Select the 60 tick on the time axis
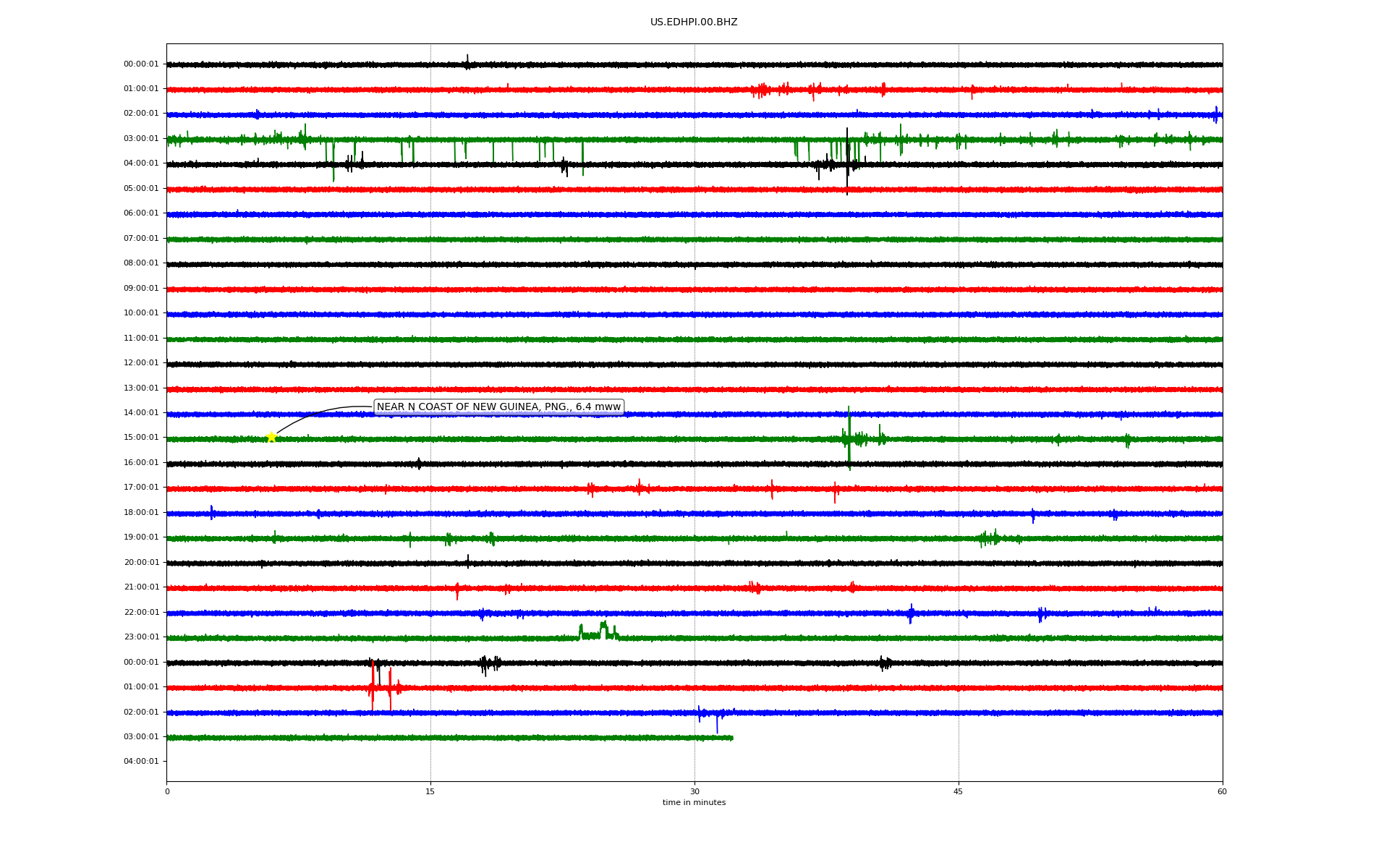This screenshot has width=1389, height=868. [x=1222, y=791]
